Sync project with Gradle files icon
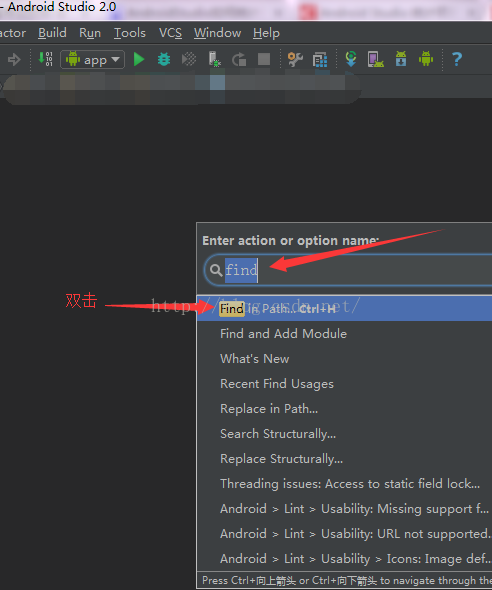This screenshot has height=590, width=492. [351, 59]
